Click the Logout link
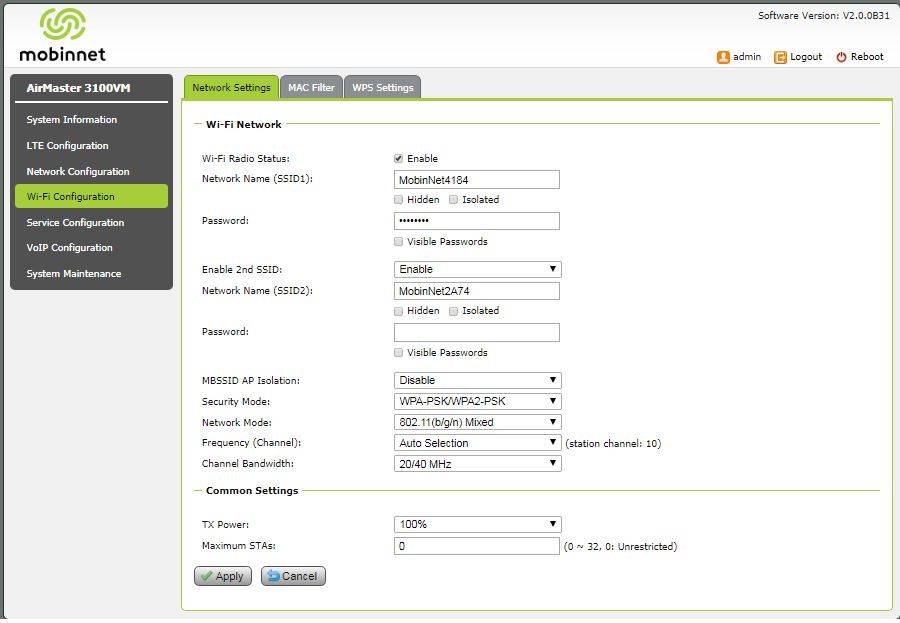 click(x=806, y=57)
